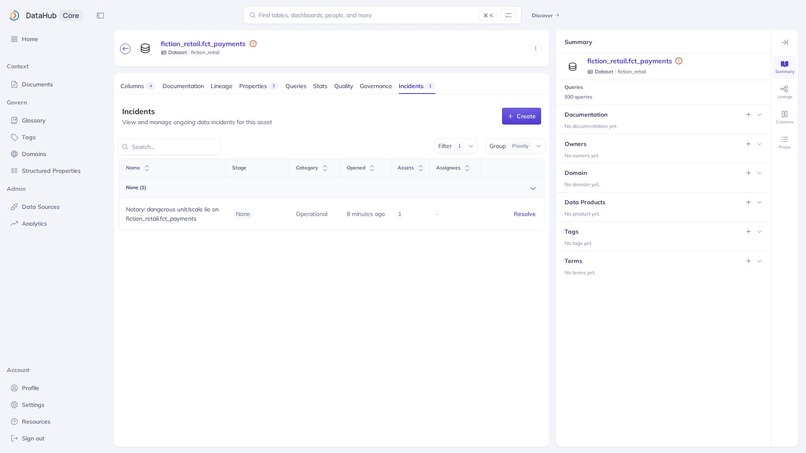The image size is (806, 453).
Task: Expand the Domain section chevron
Action: [x=759, y=173]
